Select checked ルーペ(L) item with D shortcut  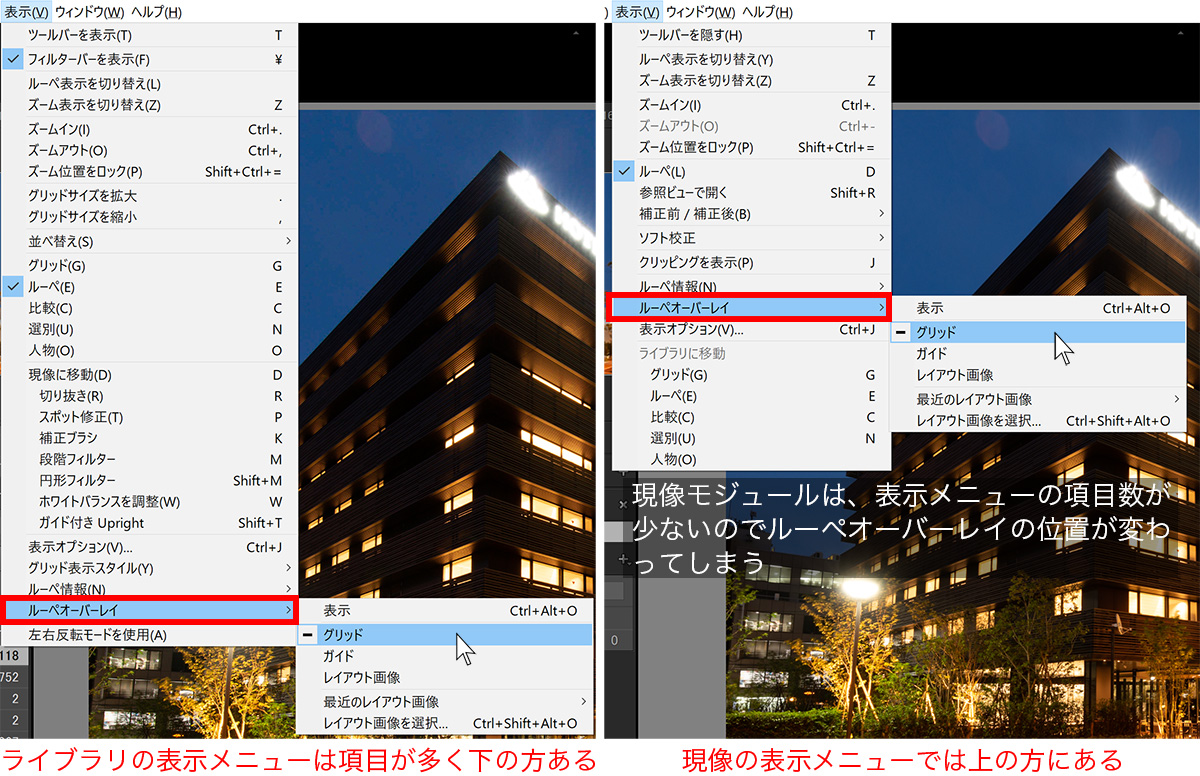662,172
